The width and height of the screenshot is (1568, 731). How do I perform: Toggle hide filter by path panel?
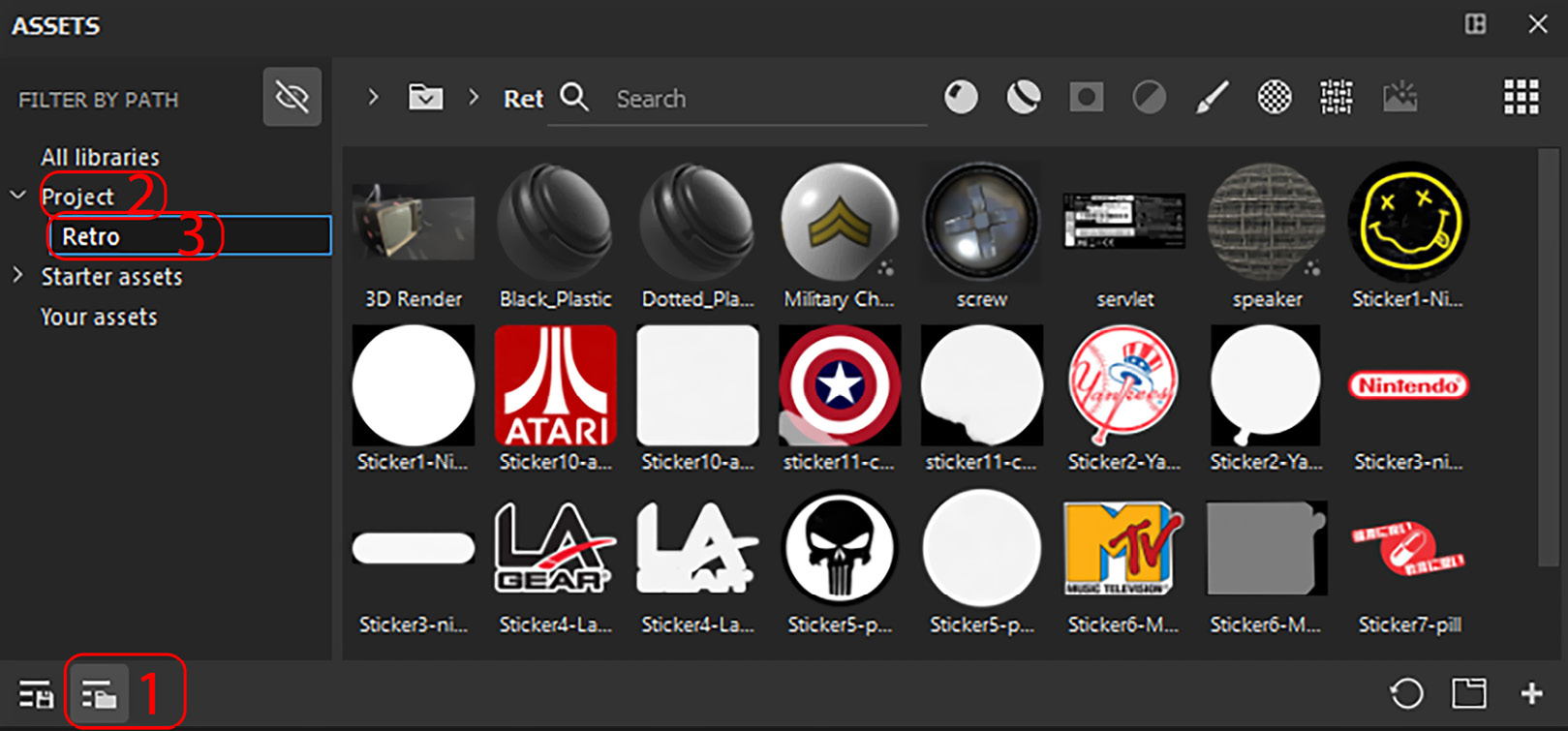pos(292,97)
